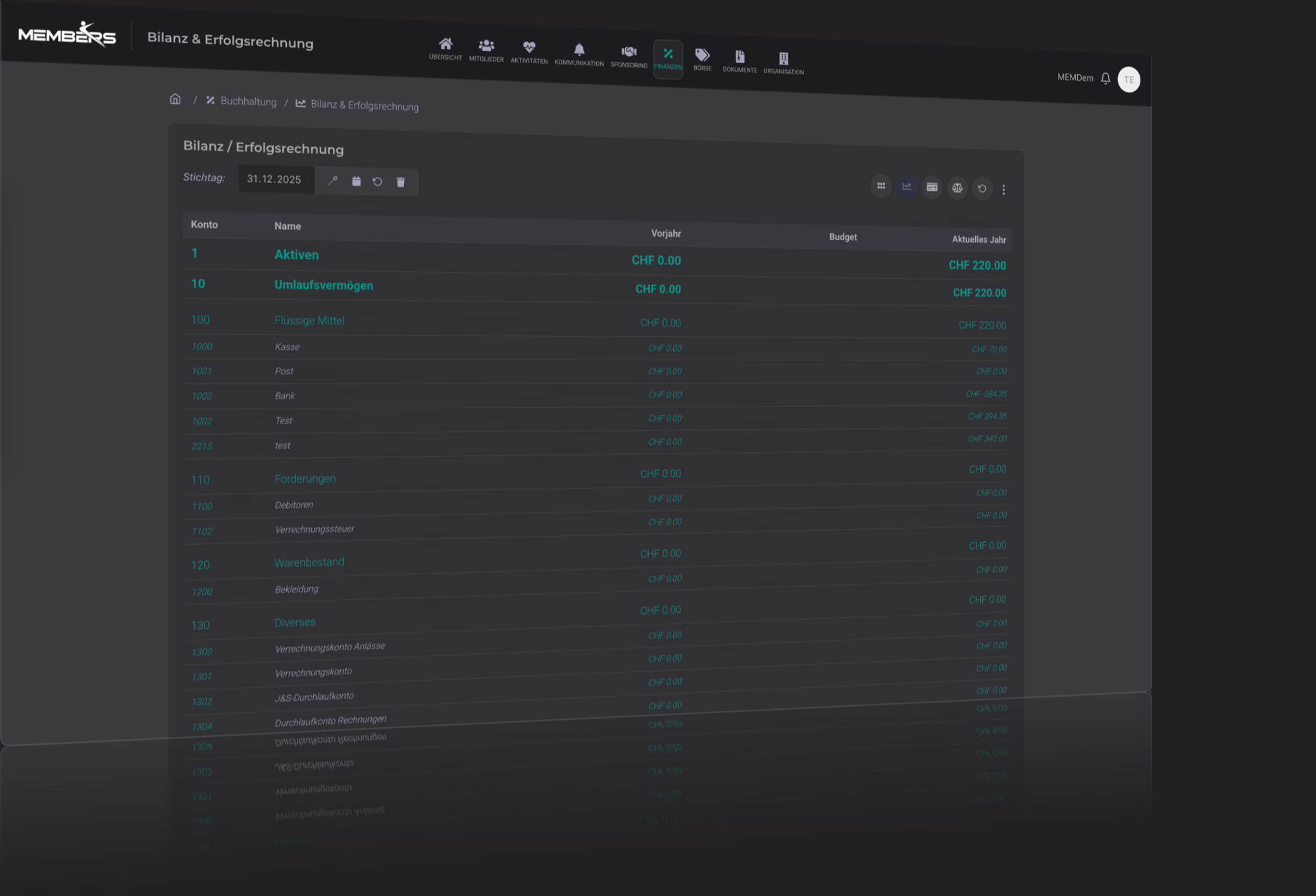Click the refresh round button at top right
Image resolution: width=1316 pixels, height=896 pixels.
pyautogui.click(x=982, y=188)
